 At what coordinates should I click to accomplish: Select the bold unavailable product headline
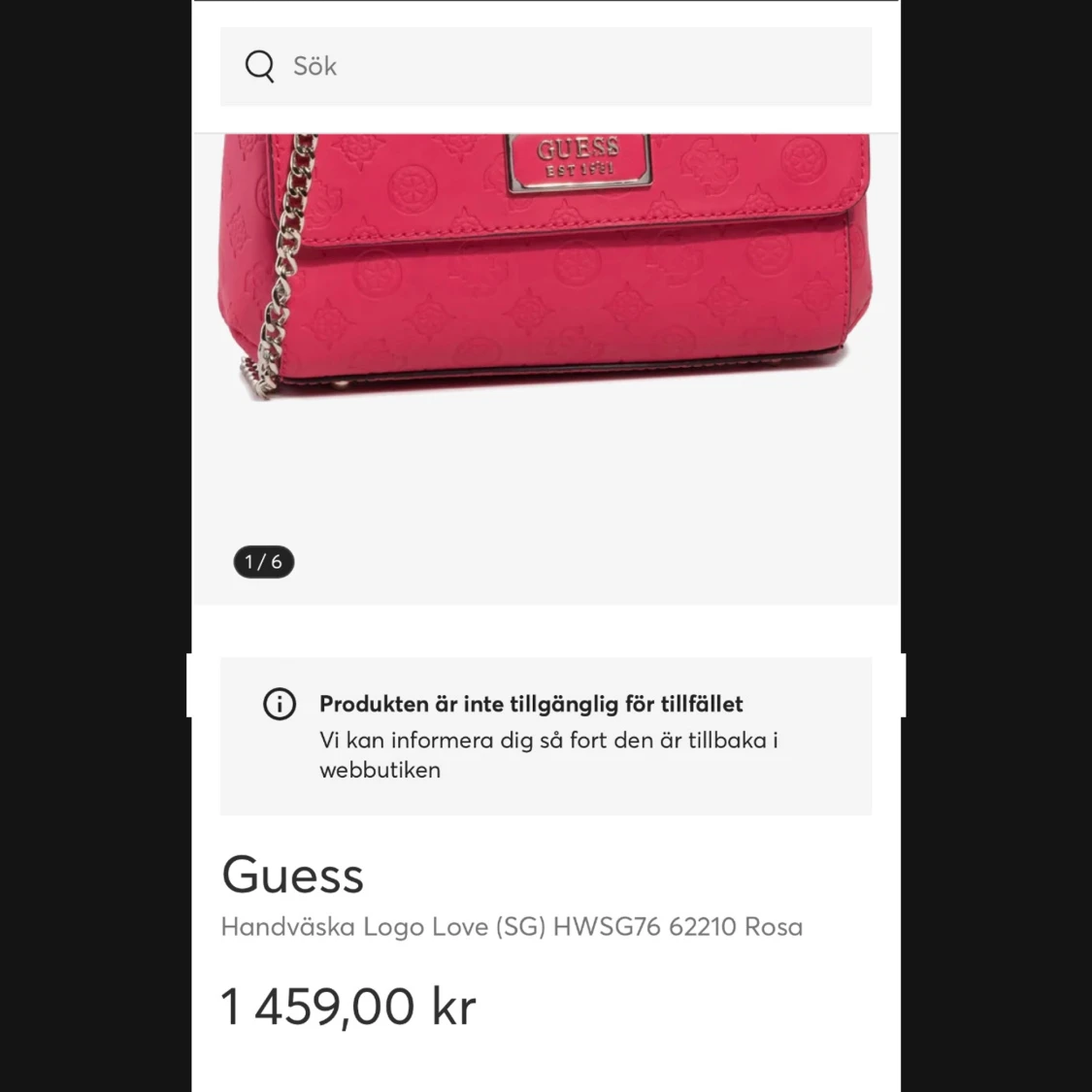(x=531, y=704)
